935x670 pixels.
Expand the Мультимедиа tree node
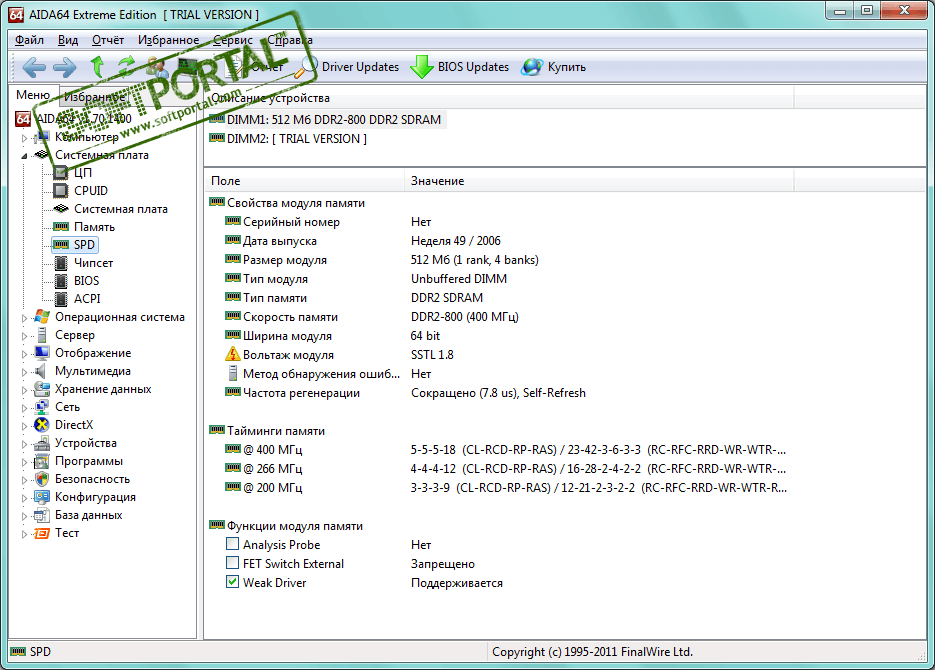click(x=24, y=371)
